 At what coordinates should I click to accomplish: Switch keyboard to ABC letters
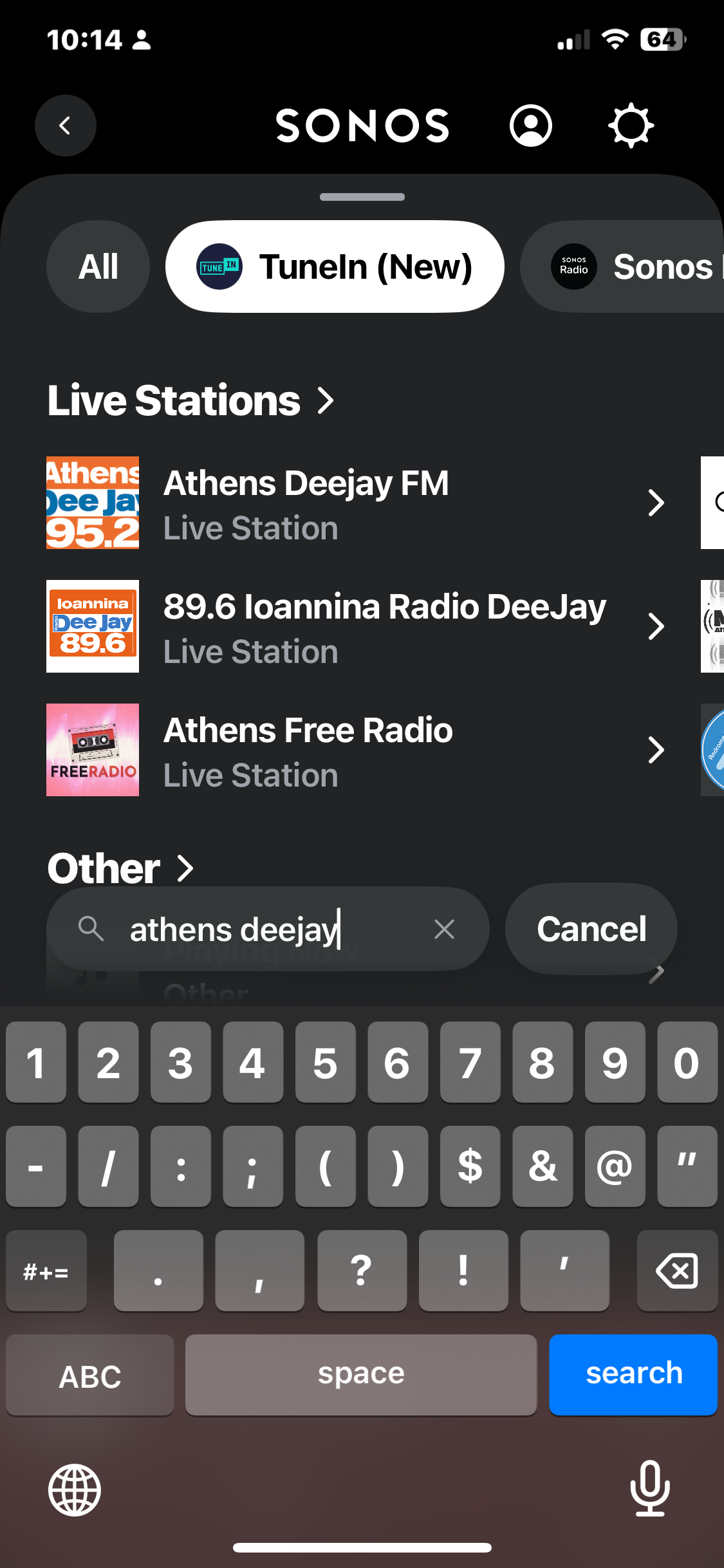pos(90,1376)
